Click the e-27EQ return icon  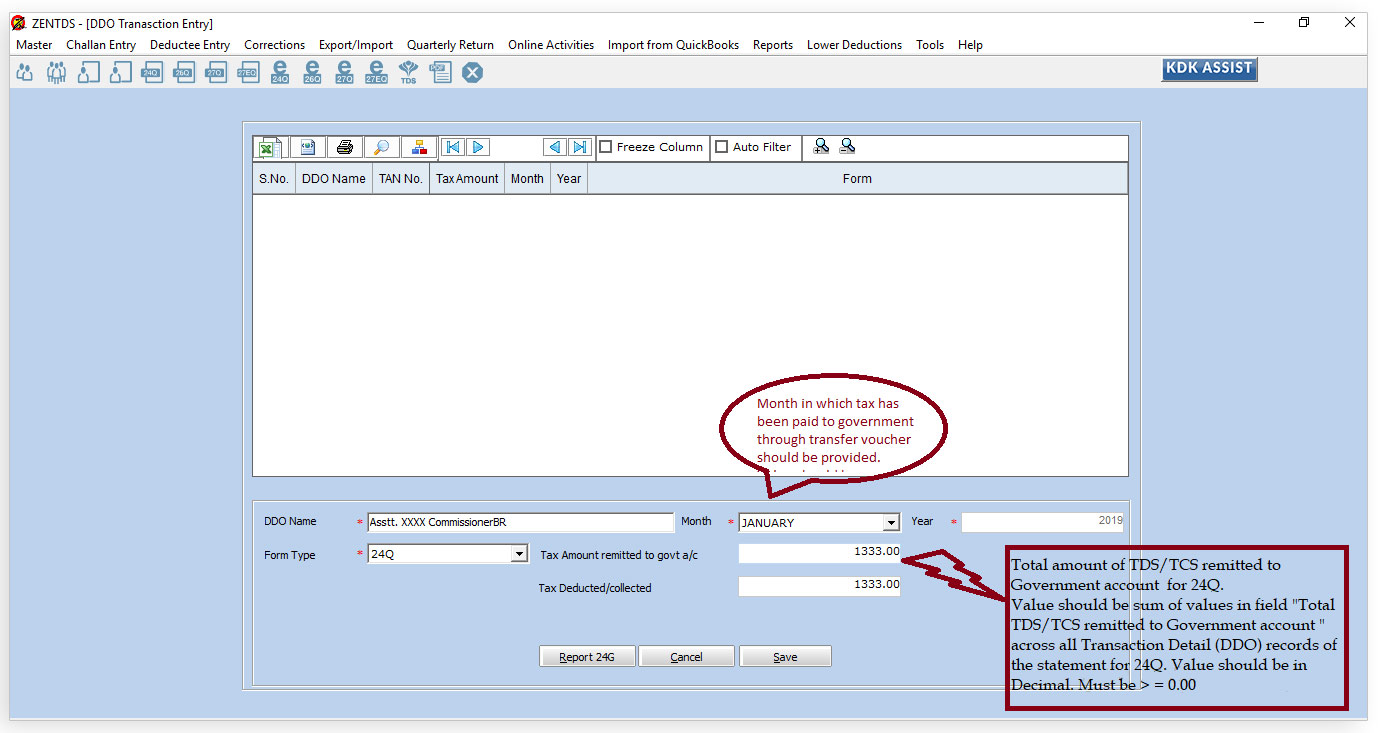point(376,72)
